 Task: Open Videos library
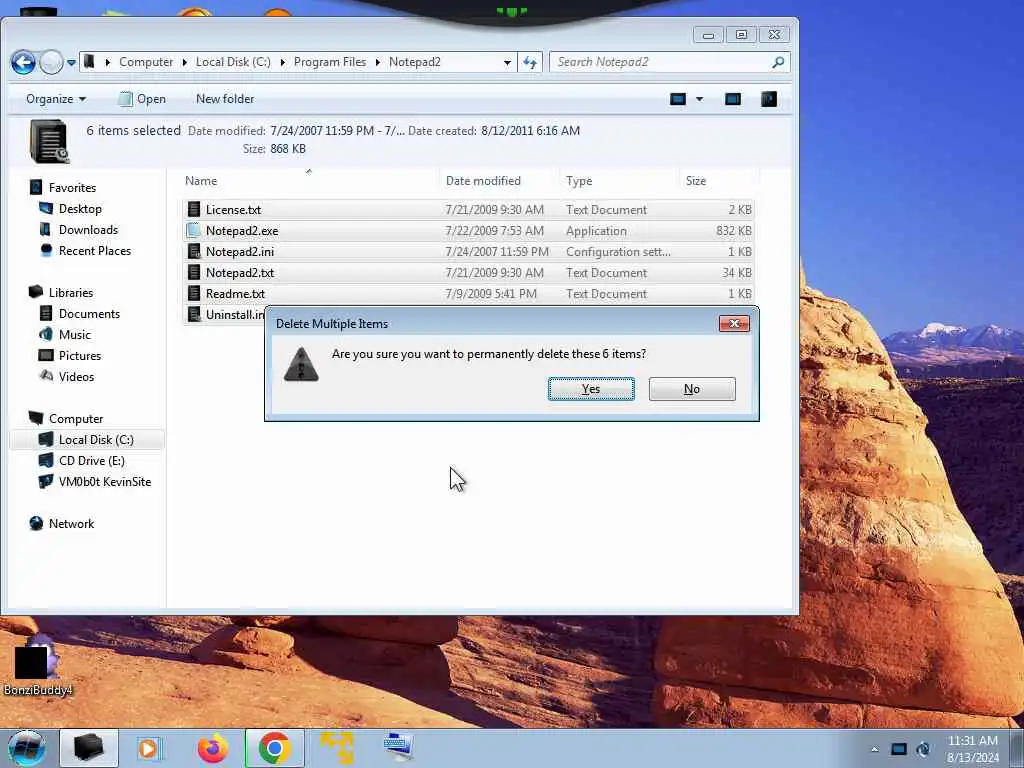[x=76, y=377]
